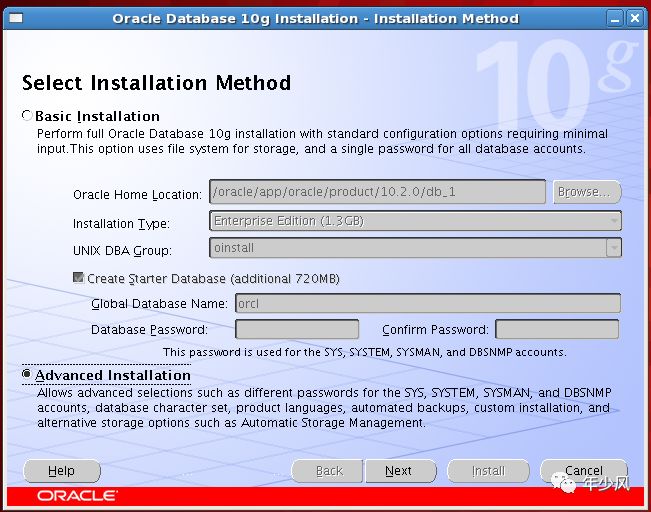Open the Help button
The width and height of the screenshot is (651, 512).
tap(62, 471)
